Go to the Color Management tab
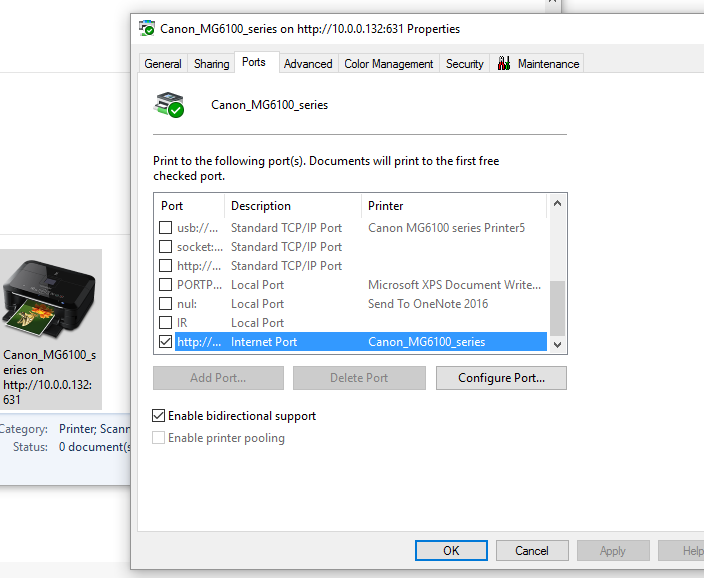Image resolution: width=704 pixels, height=578 pixels. (x=388, y=64)
